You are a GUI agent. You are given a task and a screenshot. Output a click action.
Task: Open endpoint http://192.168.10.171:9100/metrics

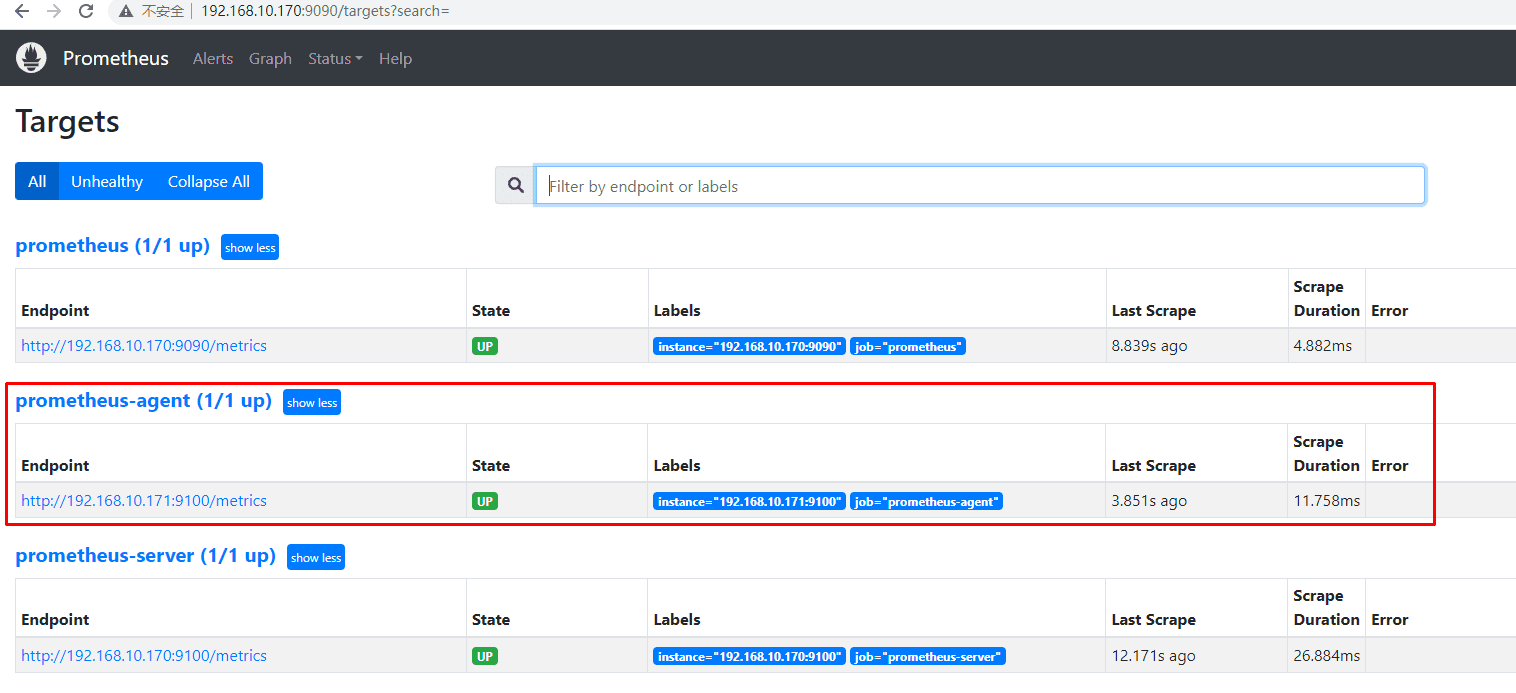click(x=144, y=501)
